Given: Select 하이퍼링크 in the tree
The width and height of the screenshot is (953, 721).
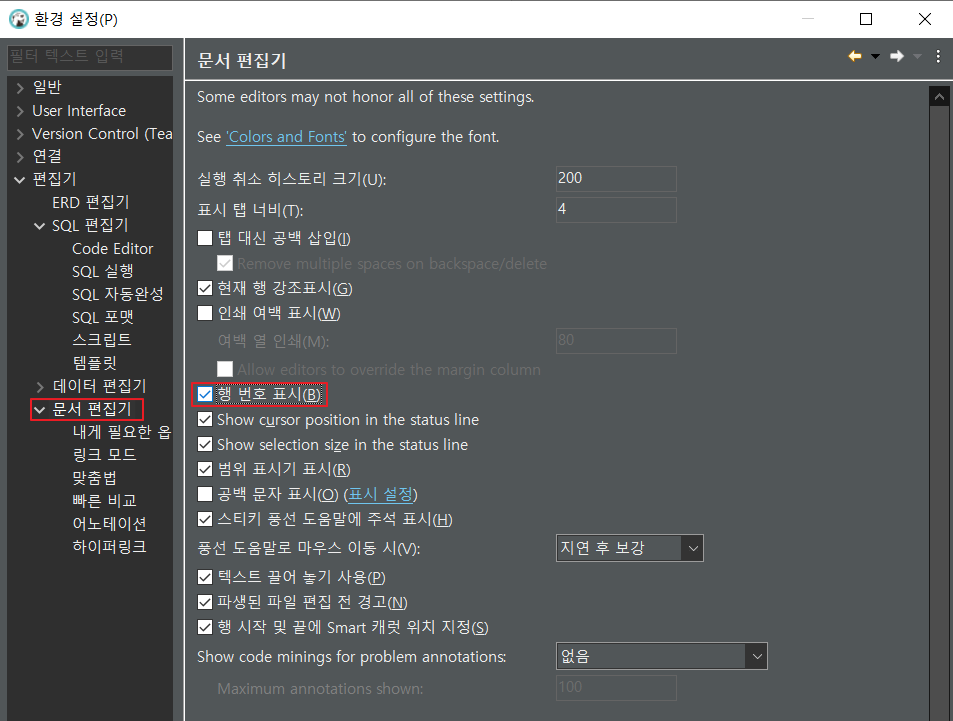Looking at the screenshot, I should point(109,547).
